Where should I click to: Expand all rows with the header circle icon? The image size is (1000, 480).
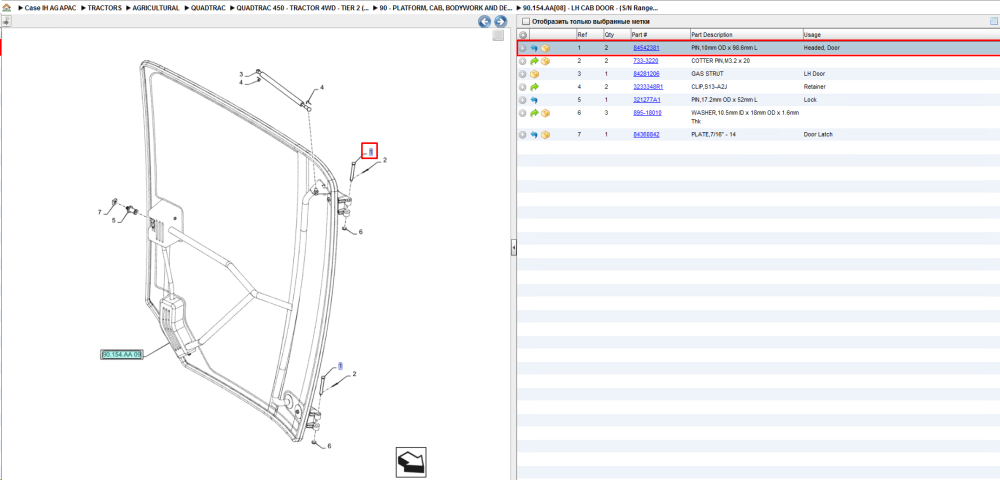[x=523, y=34]
